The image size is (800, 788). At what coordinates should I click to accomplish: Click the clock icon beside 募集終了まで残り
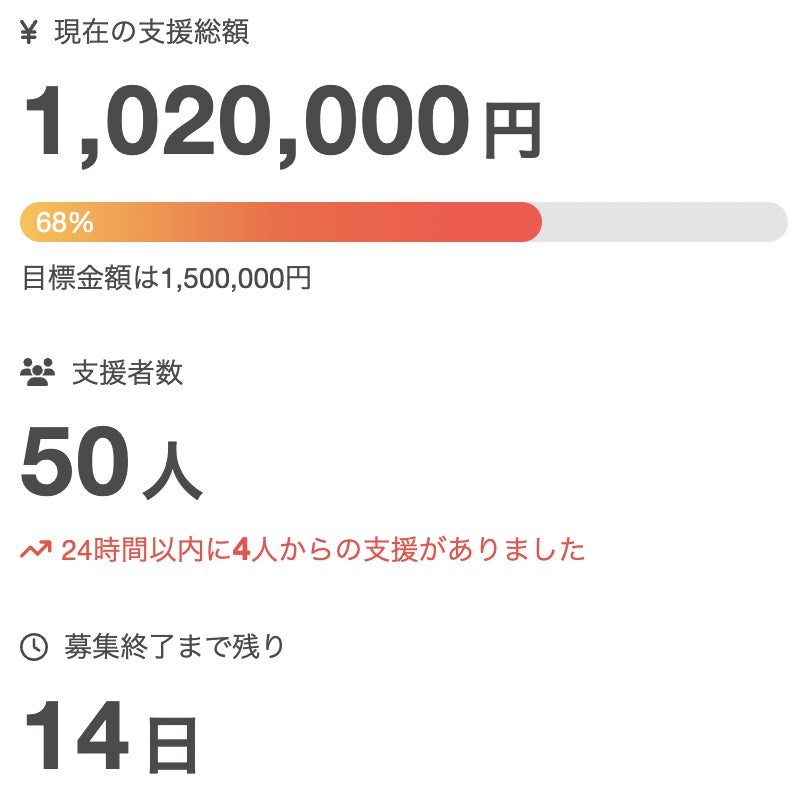34,648
